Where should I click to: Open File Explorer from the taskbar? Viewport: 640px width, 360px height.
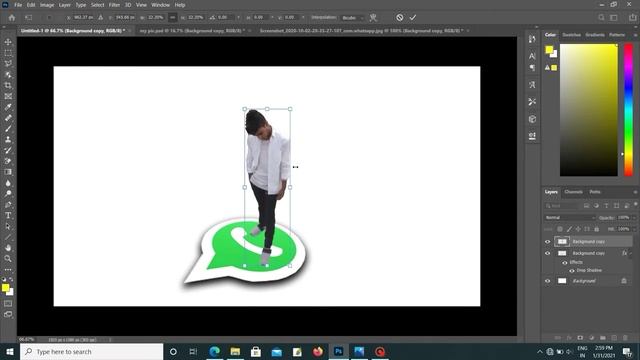(235, 351)
